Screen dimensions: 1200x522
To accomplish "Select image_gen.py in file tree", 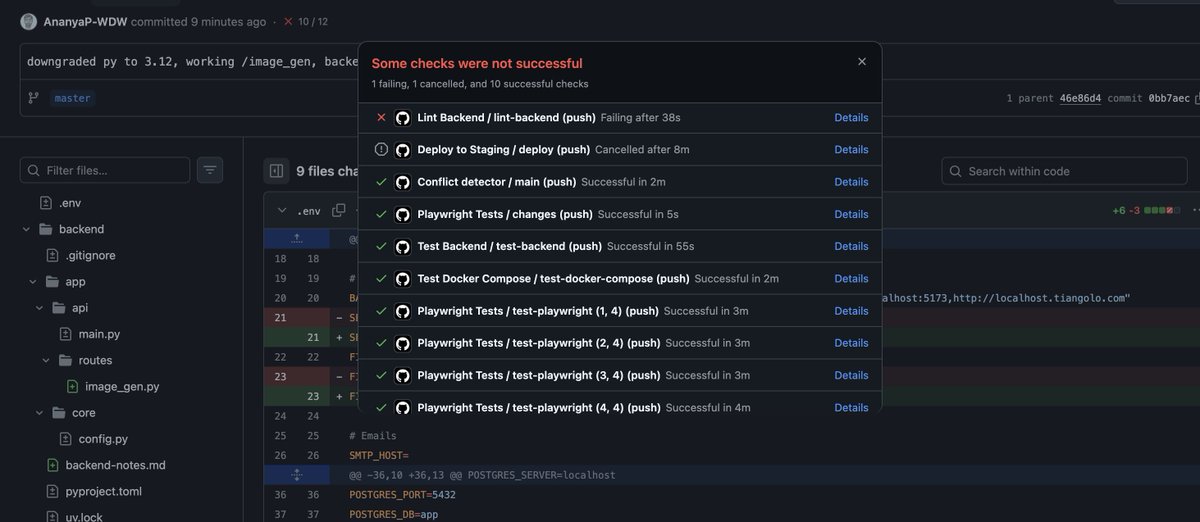I will click(x=122, y=386).
